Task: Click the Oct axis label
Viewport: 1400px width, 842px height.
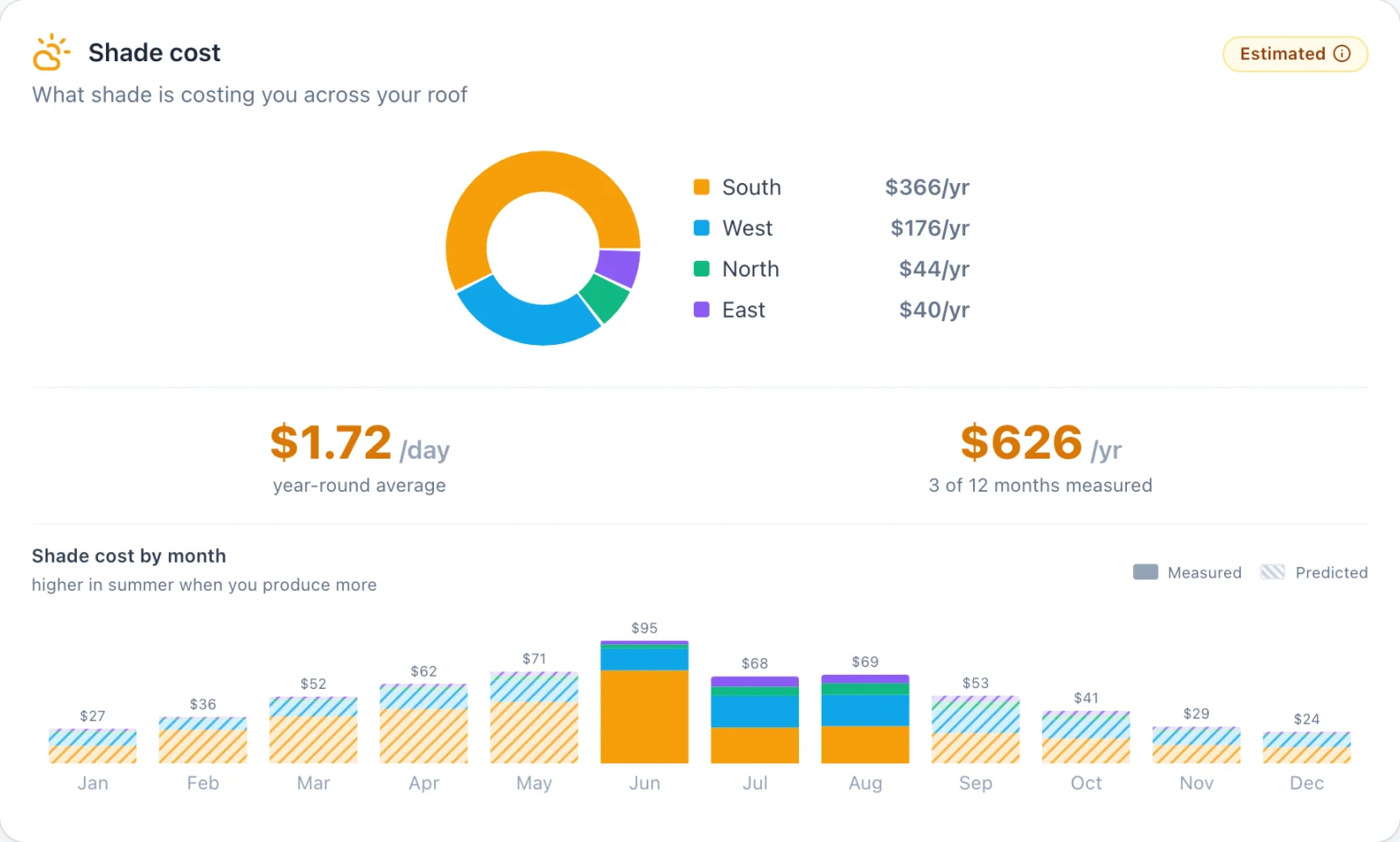Action: (1086, 783)
